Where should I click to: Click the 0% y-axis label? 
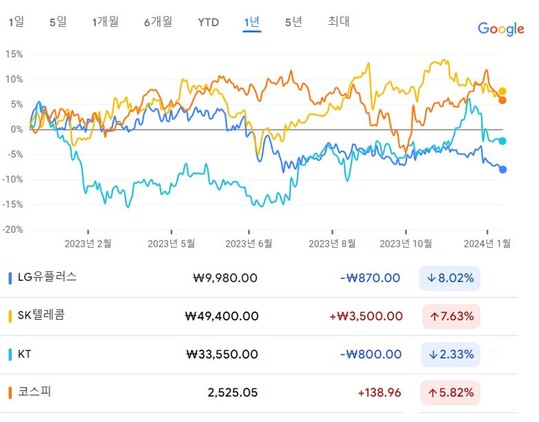(x=16, y=130)
